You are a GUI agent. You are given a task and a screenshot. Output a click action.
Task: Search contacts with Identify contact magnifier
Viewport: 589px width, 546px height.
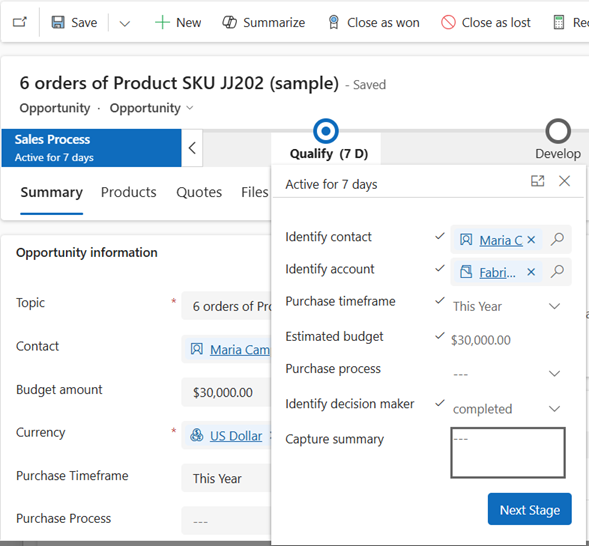coord(557,239)
